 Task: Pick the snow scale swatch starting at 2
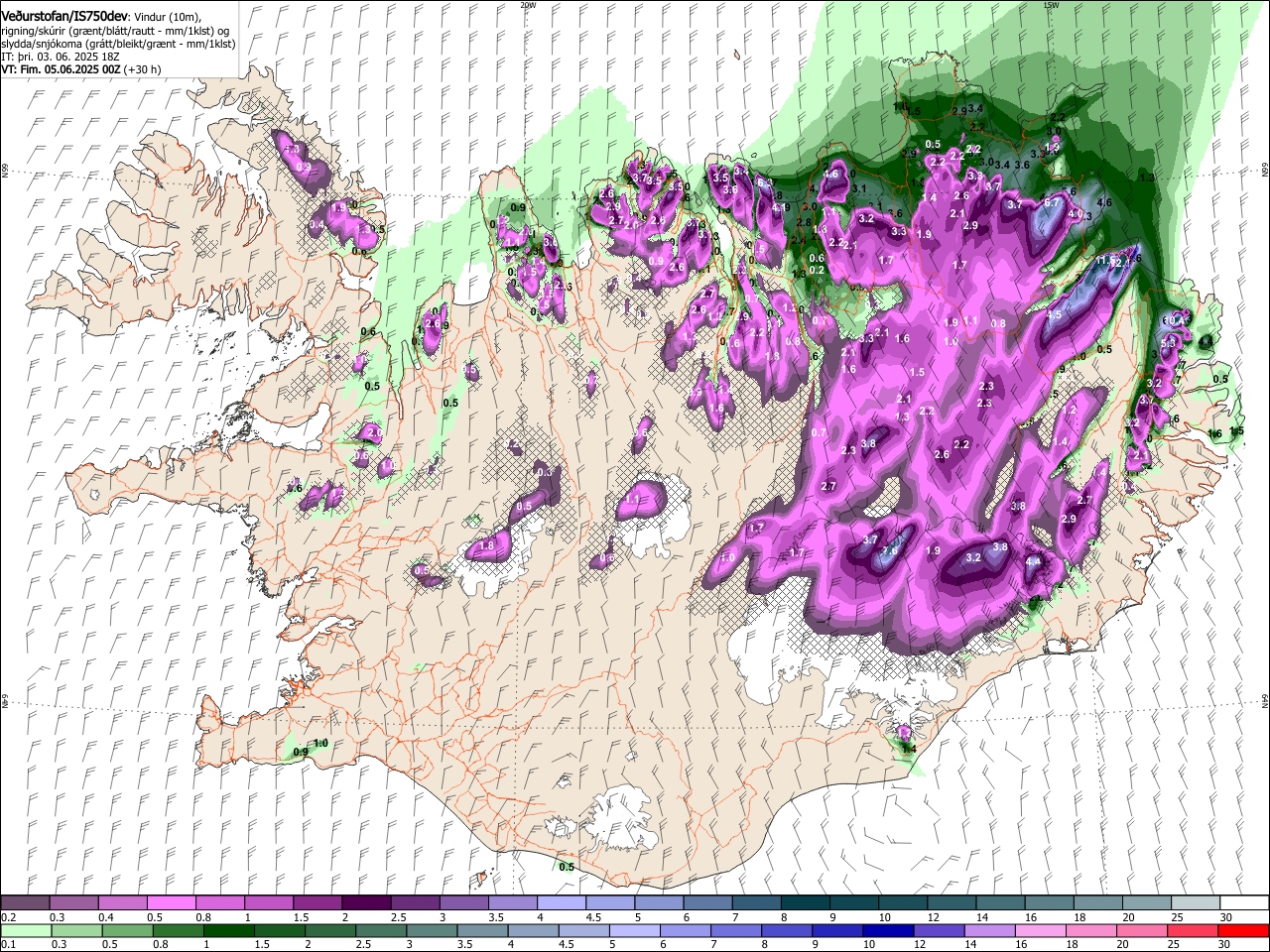366,902
